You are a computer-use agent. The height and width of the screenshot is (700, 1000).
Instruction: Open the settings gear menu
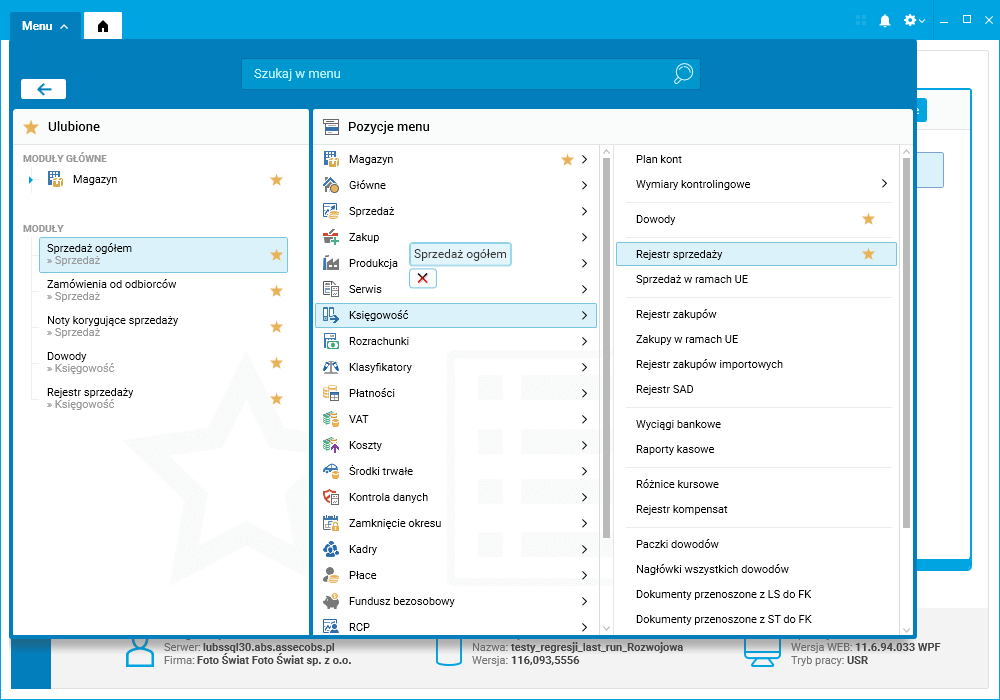(914, 20)
